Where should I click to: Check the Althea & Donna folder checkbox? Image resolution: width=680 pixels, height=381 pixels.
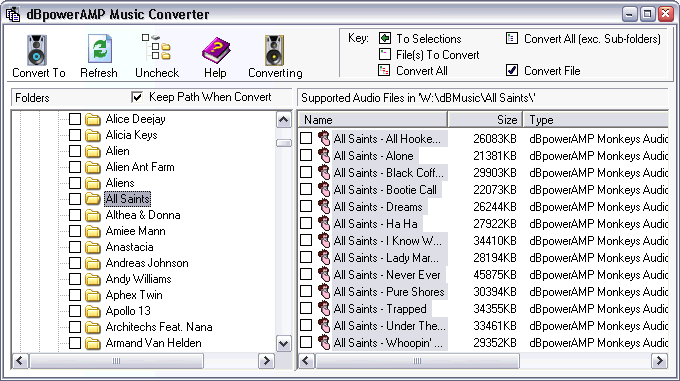pyautogui.click(x=75, y=215)
